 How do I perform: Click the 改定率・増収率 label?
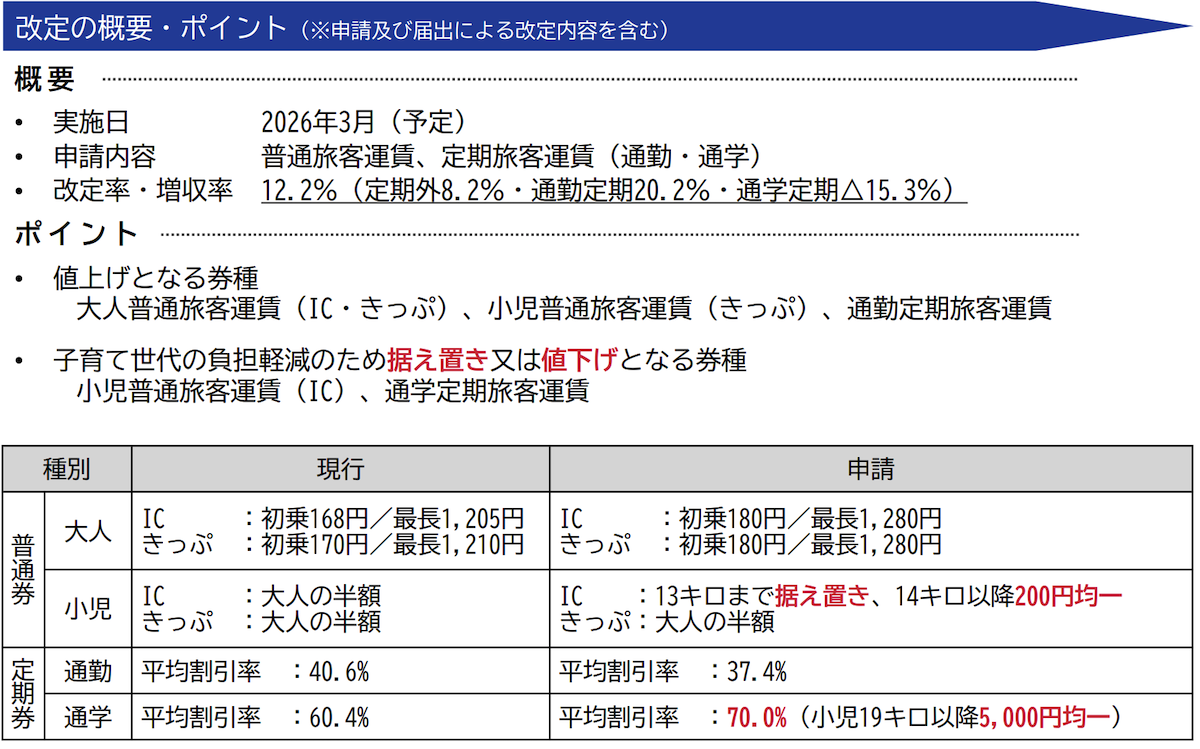coord(143,189)
